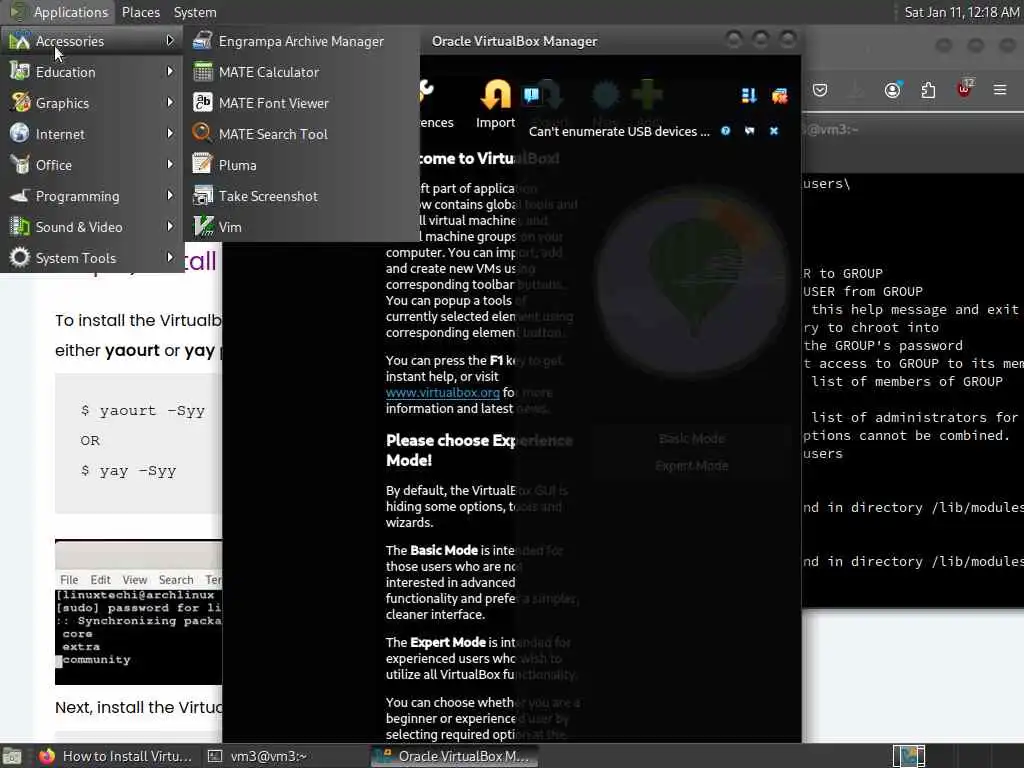Open the www.virtualbox.org link

click(442, 392)
